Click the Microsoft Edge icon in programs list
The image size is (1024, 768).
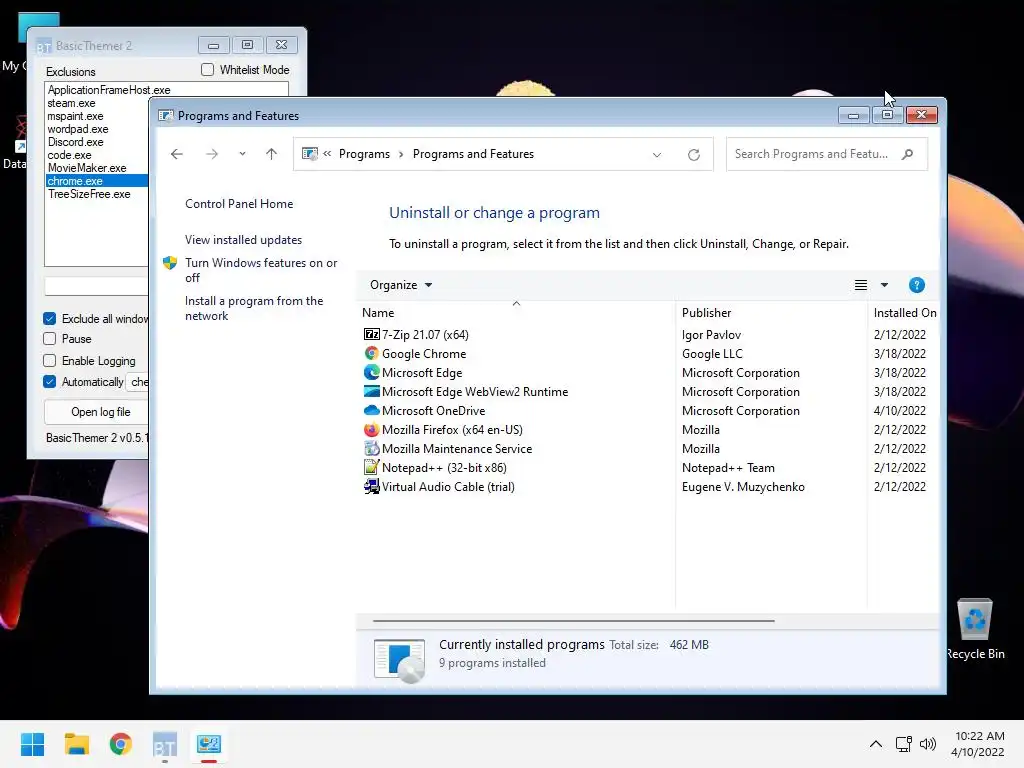[x=371, y=372]
